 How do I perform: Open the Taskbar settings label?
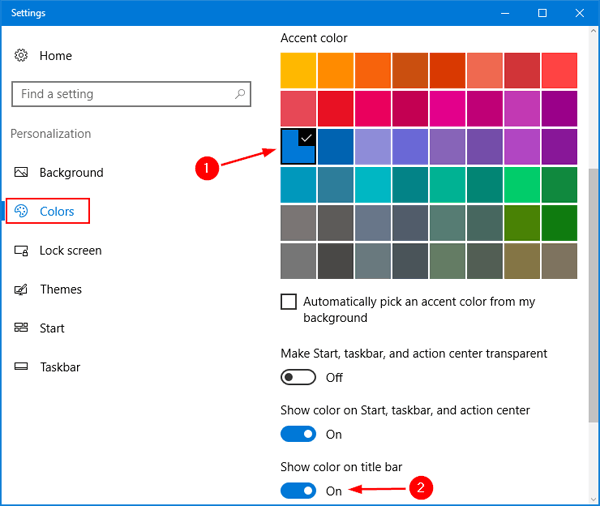(60, 367)
